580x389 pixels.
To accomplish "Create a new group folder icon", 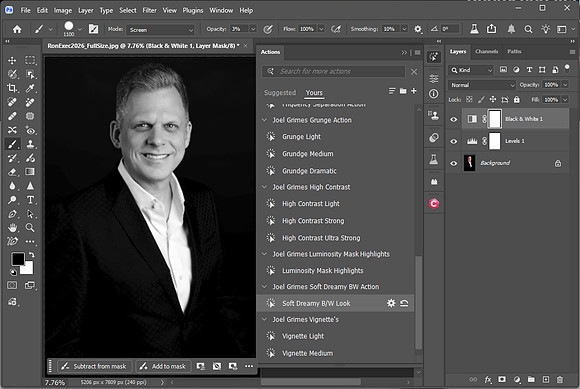I will 531,379.
